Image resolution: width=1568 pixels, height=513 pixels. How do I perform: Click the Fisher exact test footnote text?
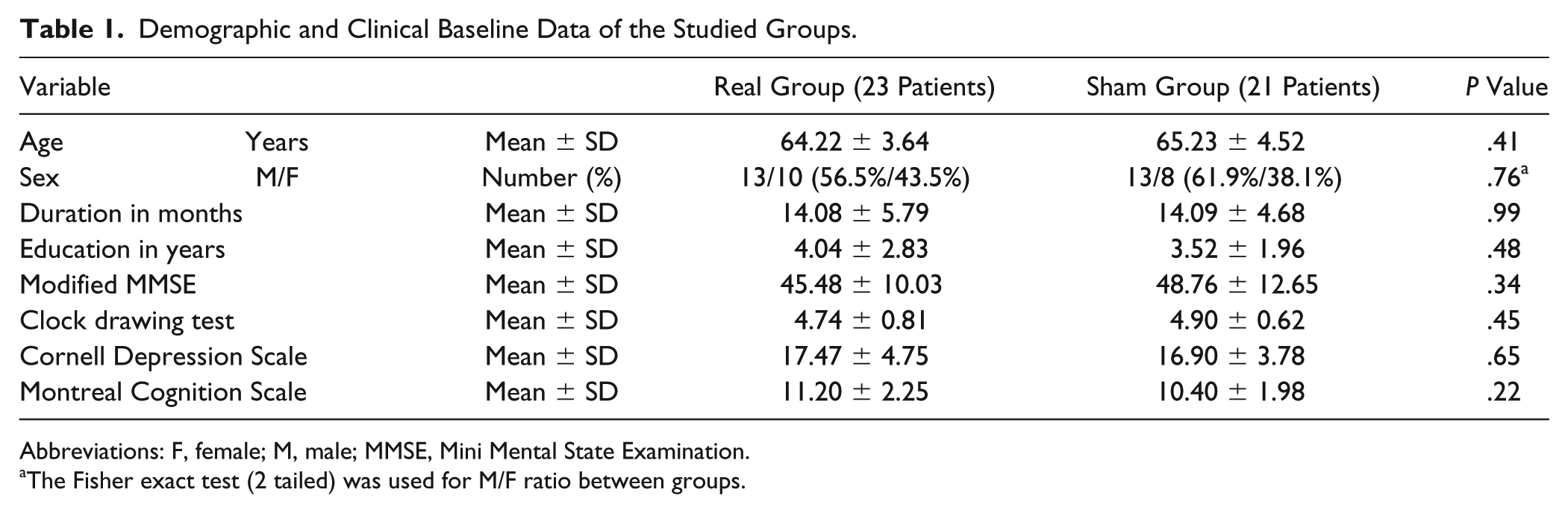click(382, 481)
